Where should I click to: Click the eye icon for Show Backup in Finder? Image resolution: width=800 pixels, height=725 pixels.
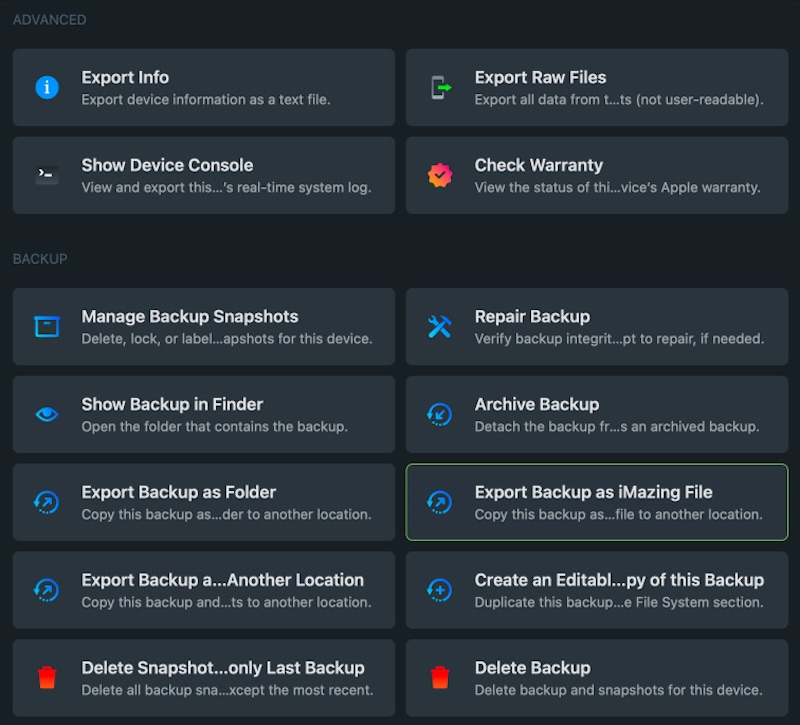[46, 414]
